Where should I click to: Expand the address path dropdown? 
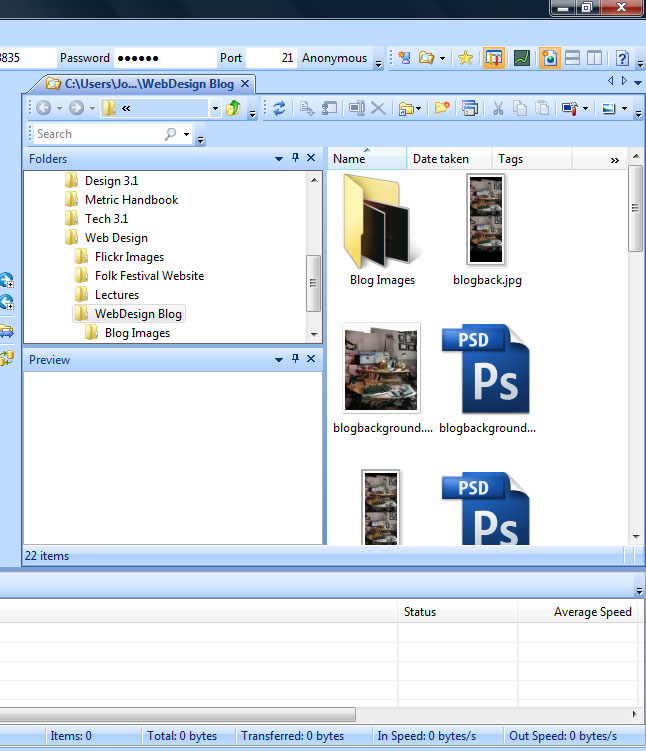coord(215,108)
